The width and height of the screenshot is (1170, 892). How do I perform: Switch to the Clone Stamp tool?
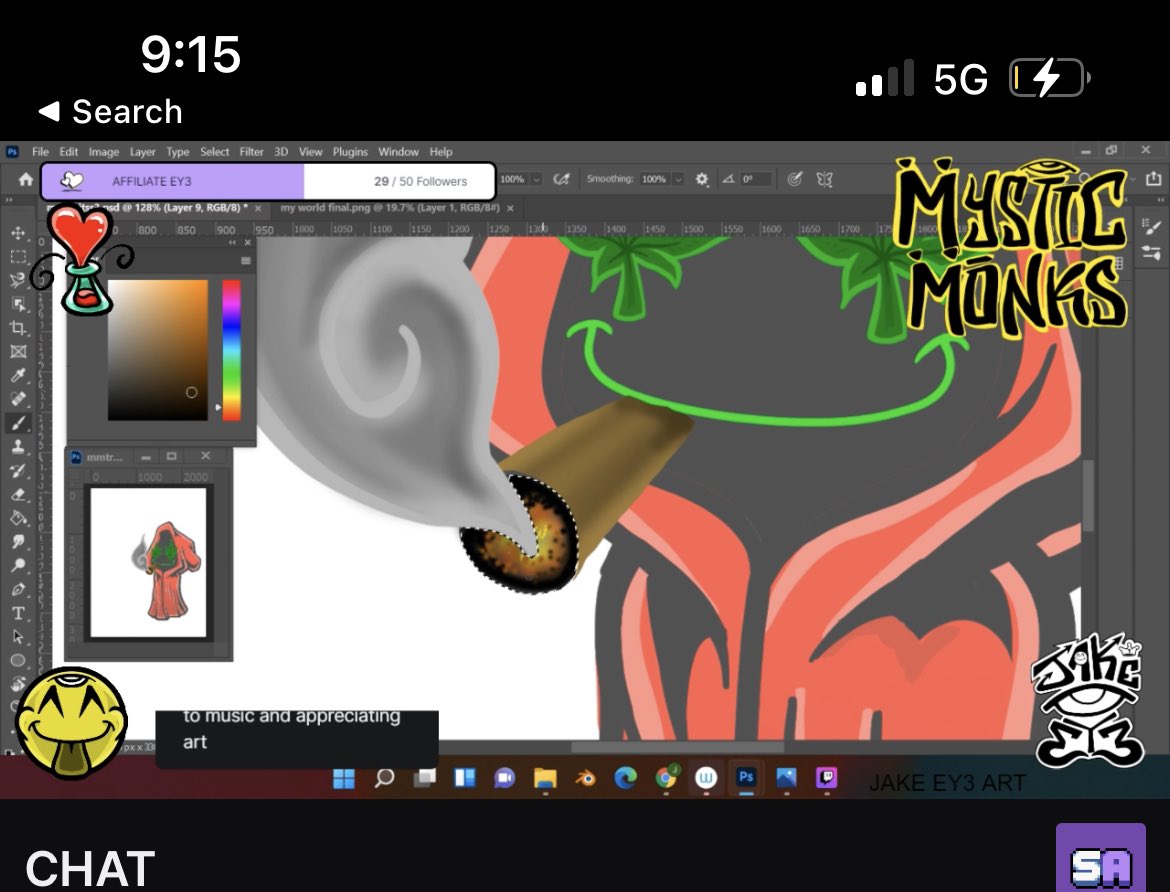click(x=20, y=446)
